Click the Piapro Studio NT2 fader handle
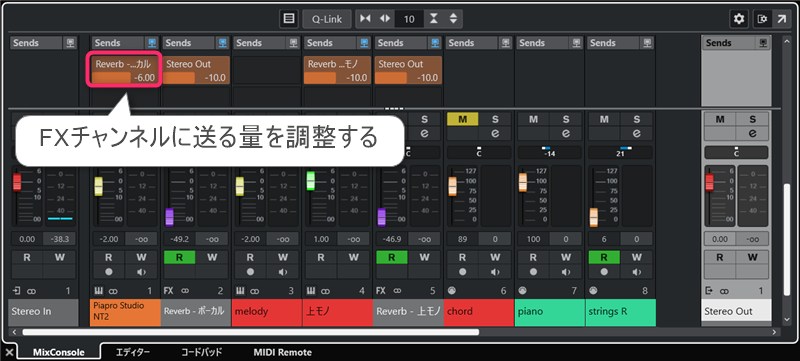Viewport: 800px width, 361px height. pyautogui.click(x=98, y=186)
